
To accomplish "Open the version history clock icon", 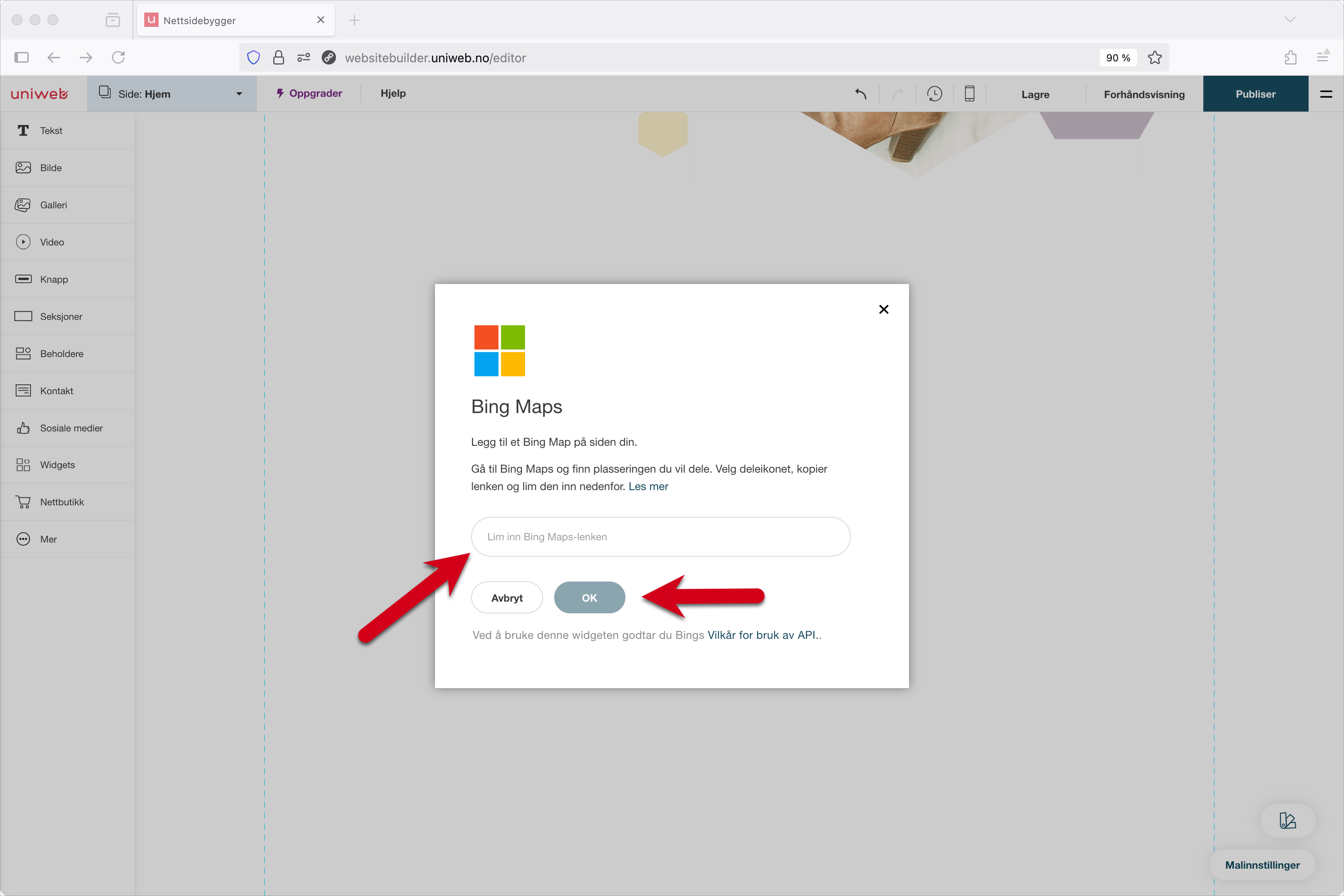I will click(x=934, y=94).
